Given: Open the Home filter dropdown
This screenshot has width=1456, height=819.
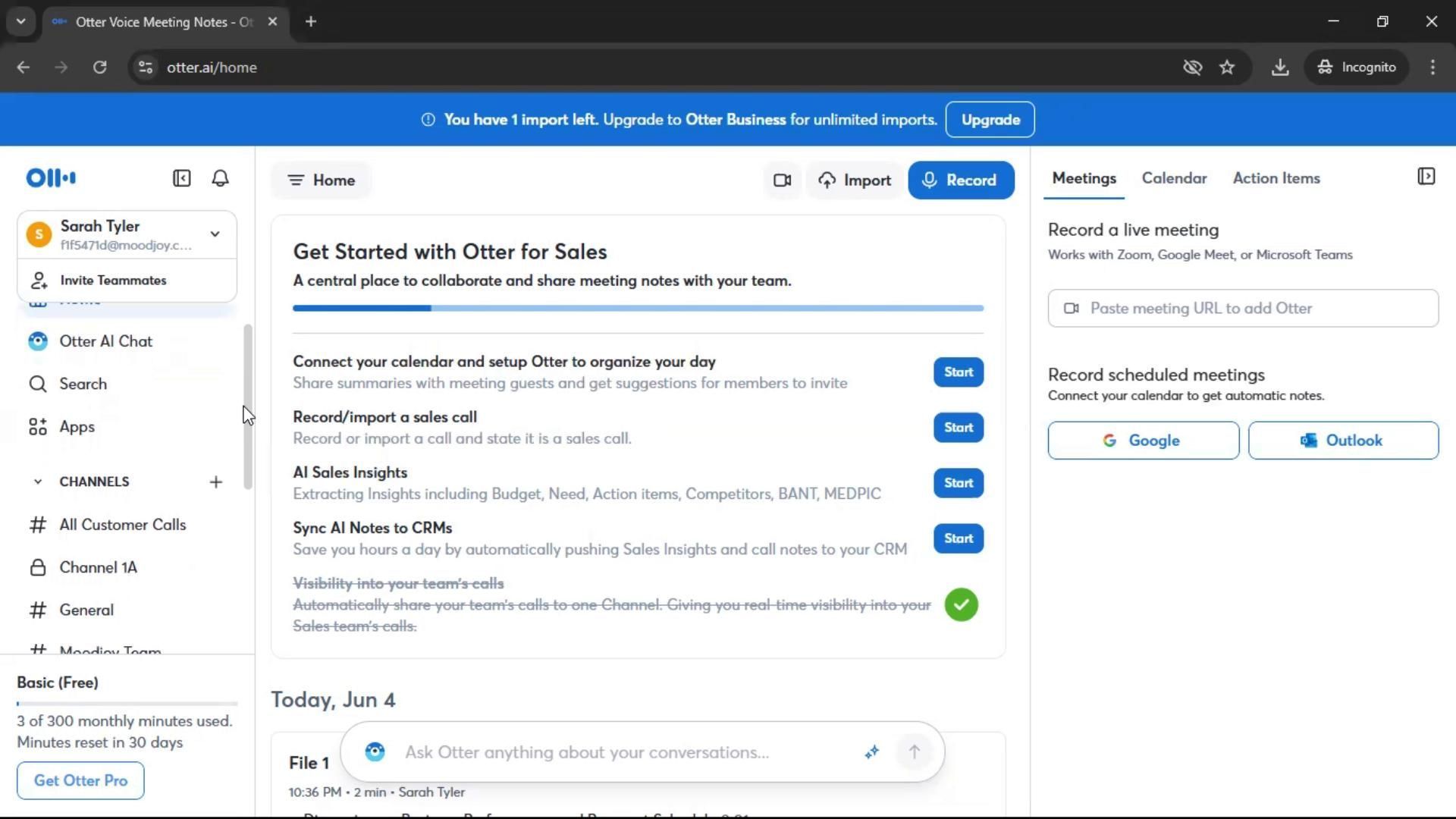Looking at the screenshot, I should pyautogui.click(x=322, y=180).
